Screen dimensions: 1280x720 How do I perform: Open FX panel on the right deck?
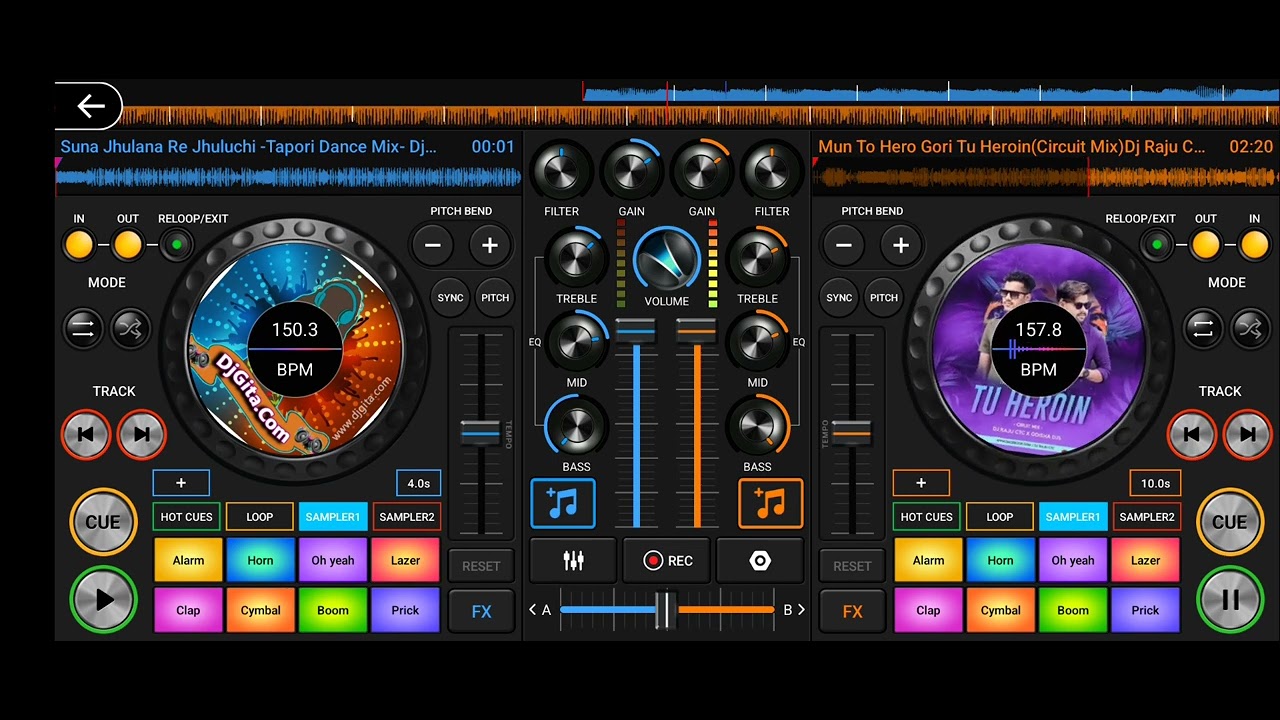tap(852, 611)
